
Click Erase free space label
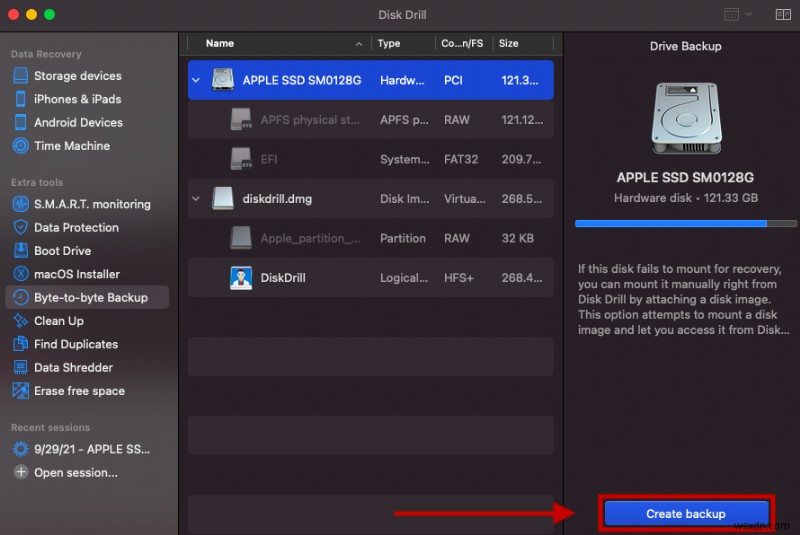[79, 391]
